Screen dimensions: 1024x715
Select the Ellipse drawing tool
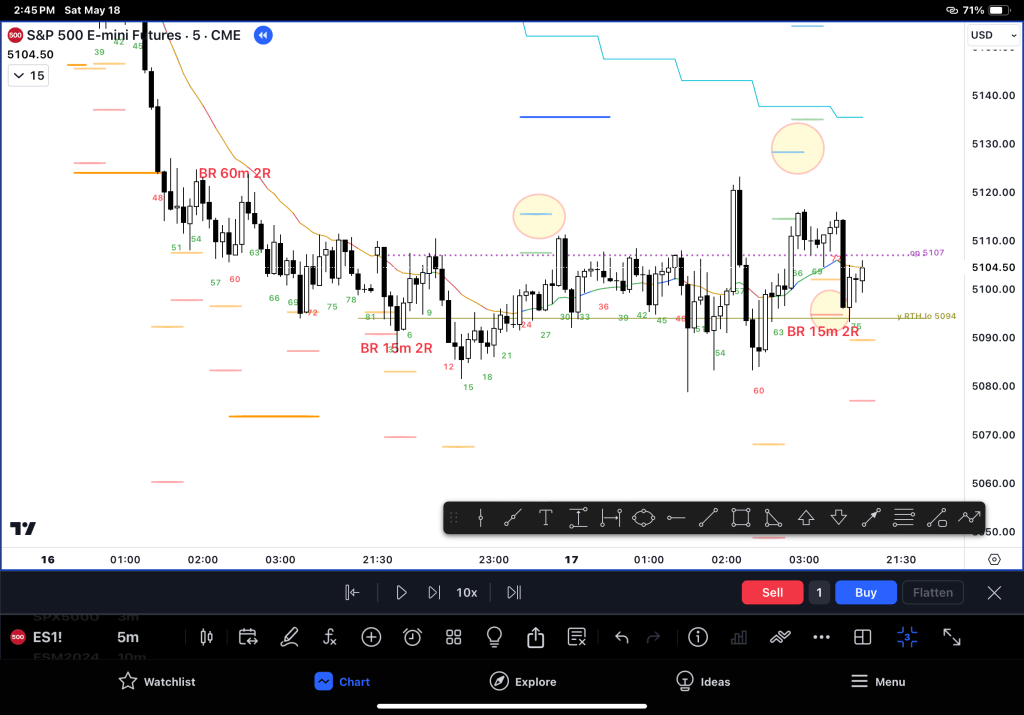[x=642, y=518]
